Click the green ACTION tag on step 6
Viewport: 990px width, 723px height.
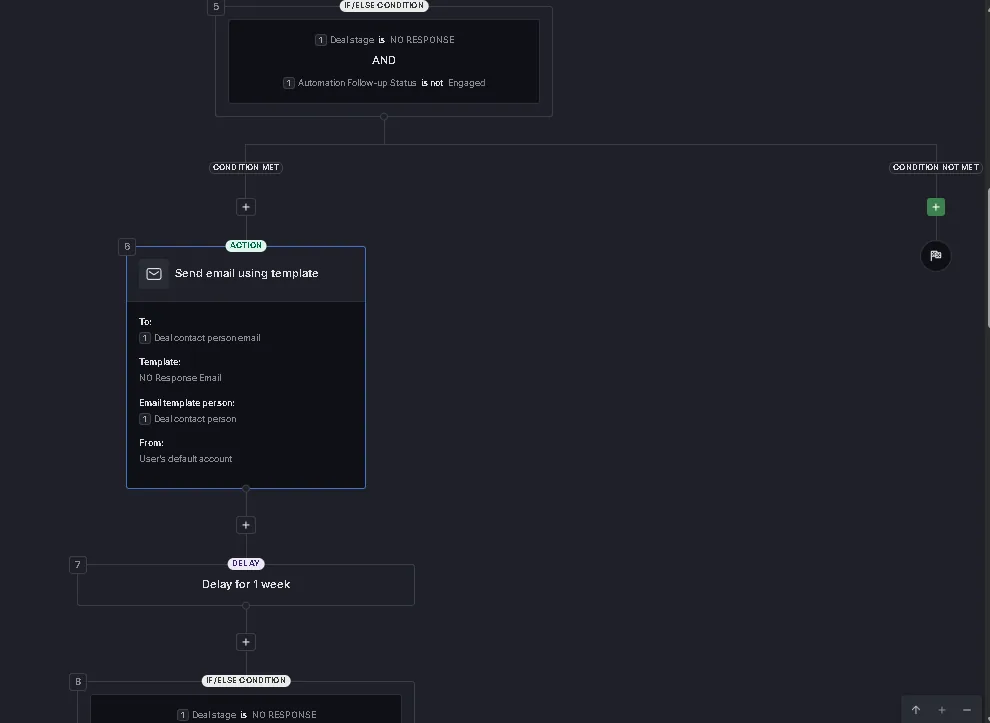(246, 246)
